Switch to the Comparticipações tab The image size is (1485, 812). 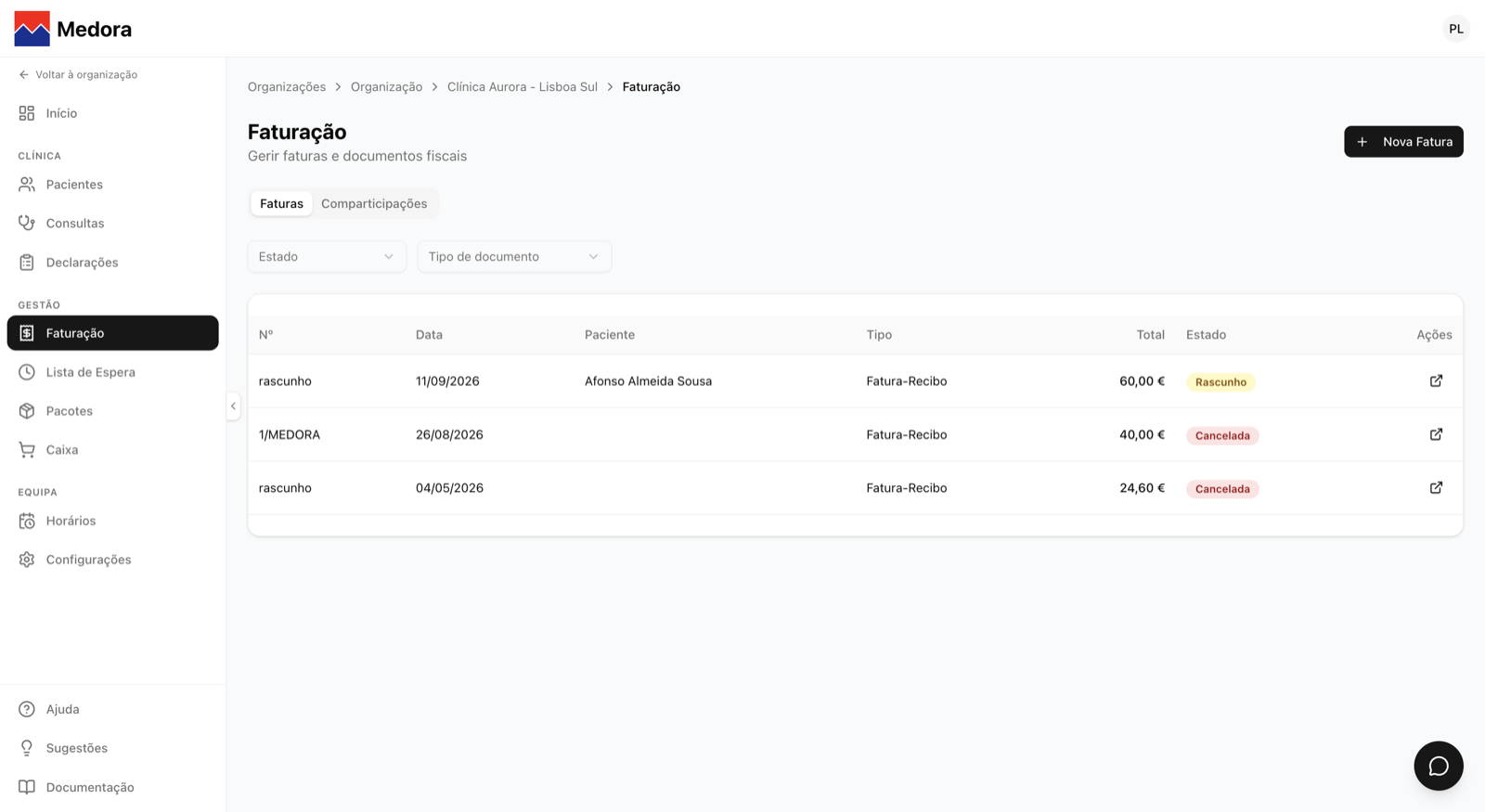pyautogui.click(x=374, y=203)
